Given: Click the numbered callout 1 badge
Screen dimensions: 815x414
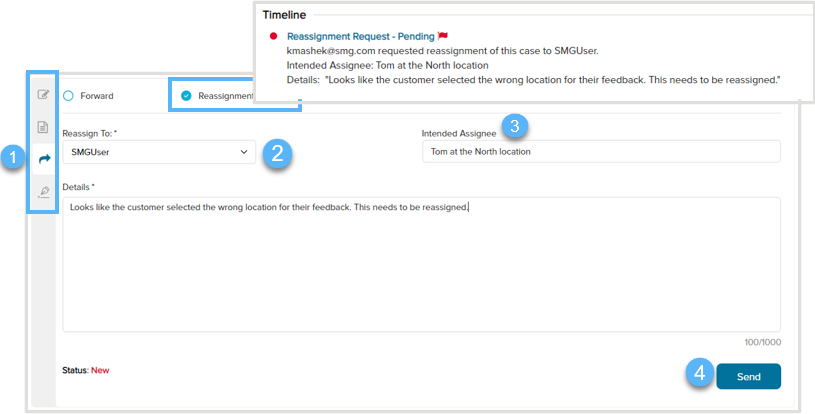Looking at the screenshot, I should coord(13,157).
